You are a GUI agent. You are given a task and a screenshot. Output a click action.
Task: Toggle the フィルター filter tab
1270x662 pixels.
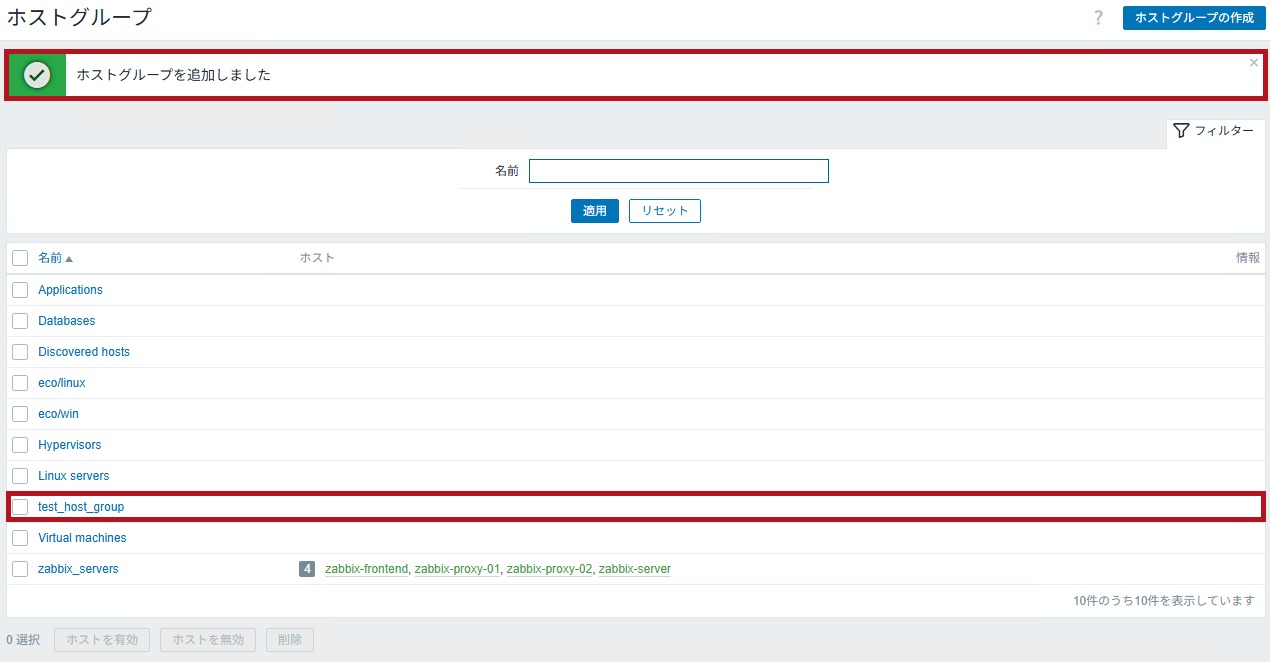click(x=1215, y=131)
